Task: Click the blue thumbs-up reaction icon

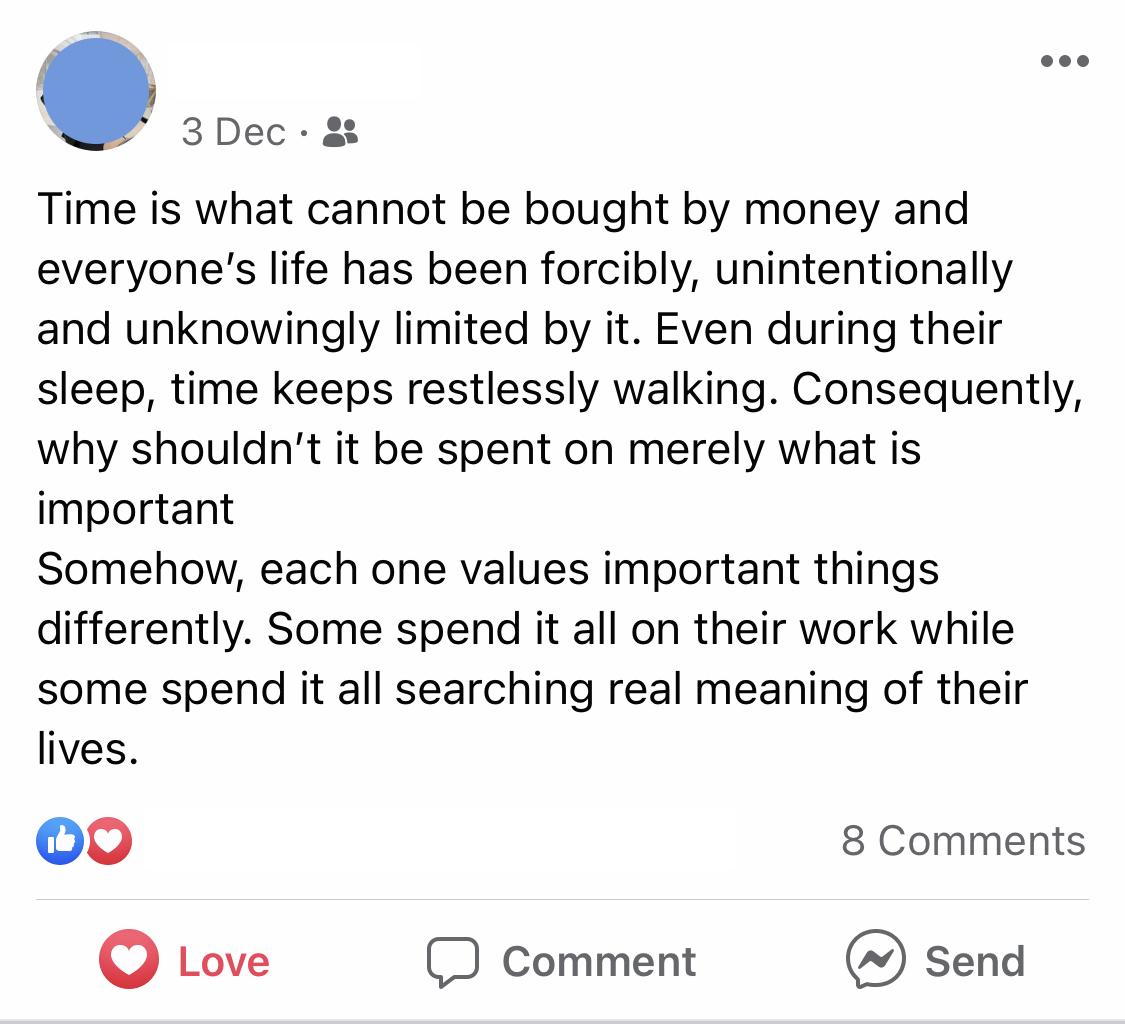Action: (x=60, y=840)
